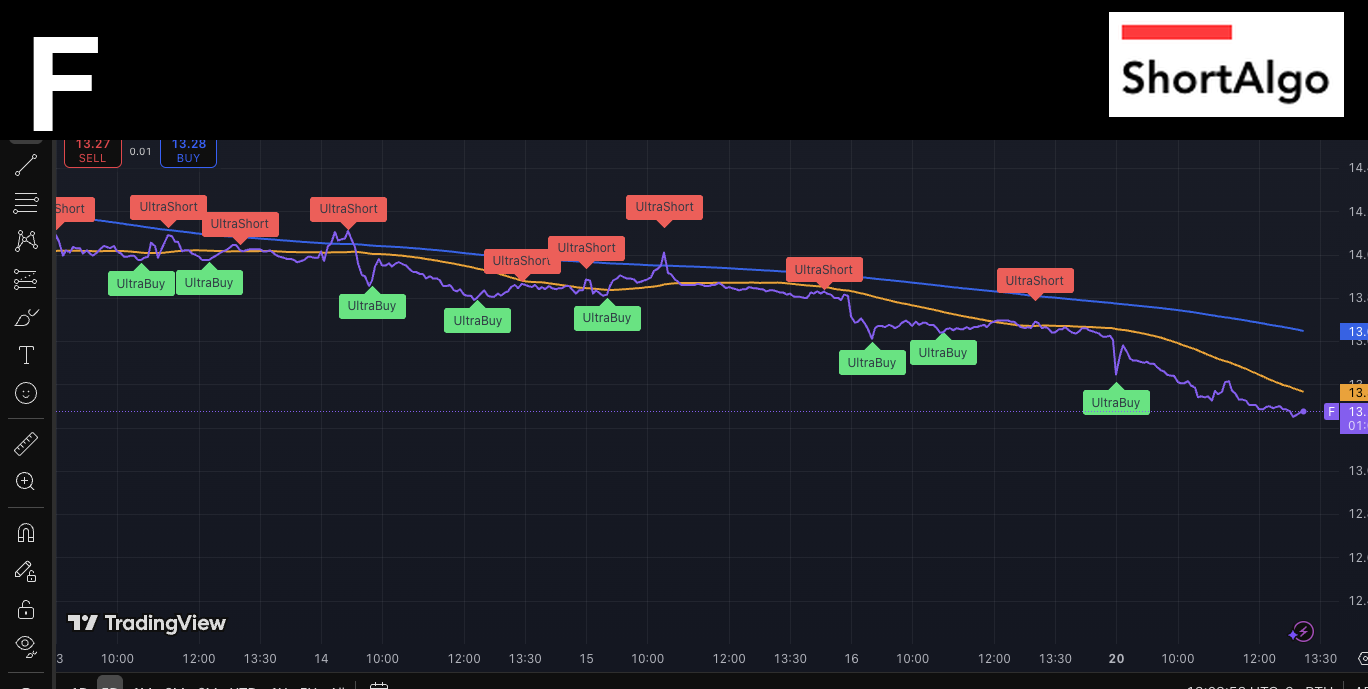
Task: Toggle stay-in-drawing-mode pencil lock
Action: (26, 571)
